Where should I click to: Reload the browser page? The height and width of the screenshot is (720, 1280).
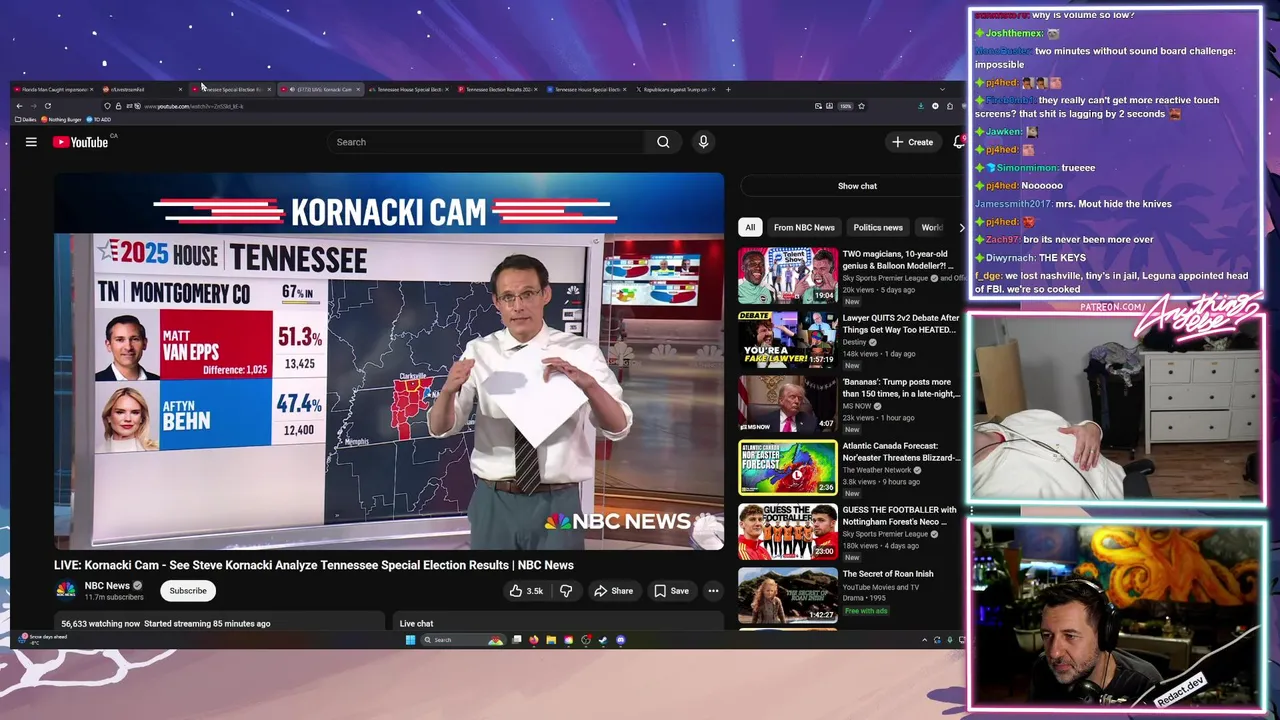(47, 106)
